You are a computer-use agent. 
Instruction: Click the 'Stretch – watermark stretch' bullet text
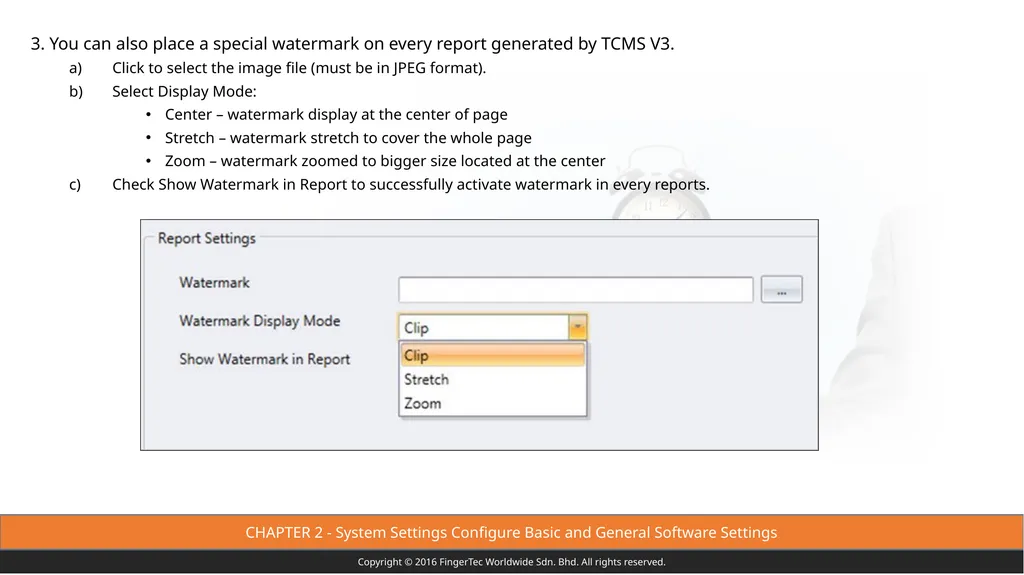348,138
